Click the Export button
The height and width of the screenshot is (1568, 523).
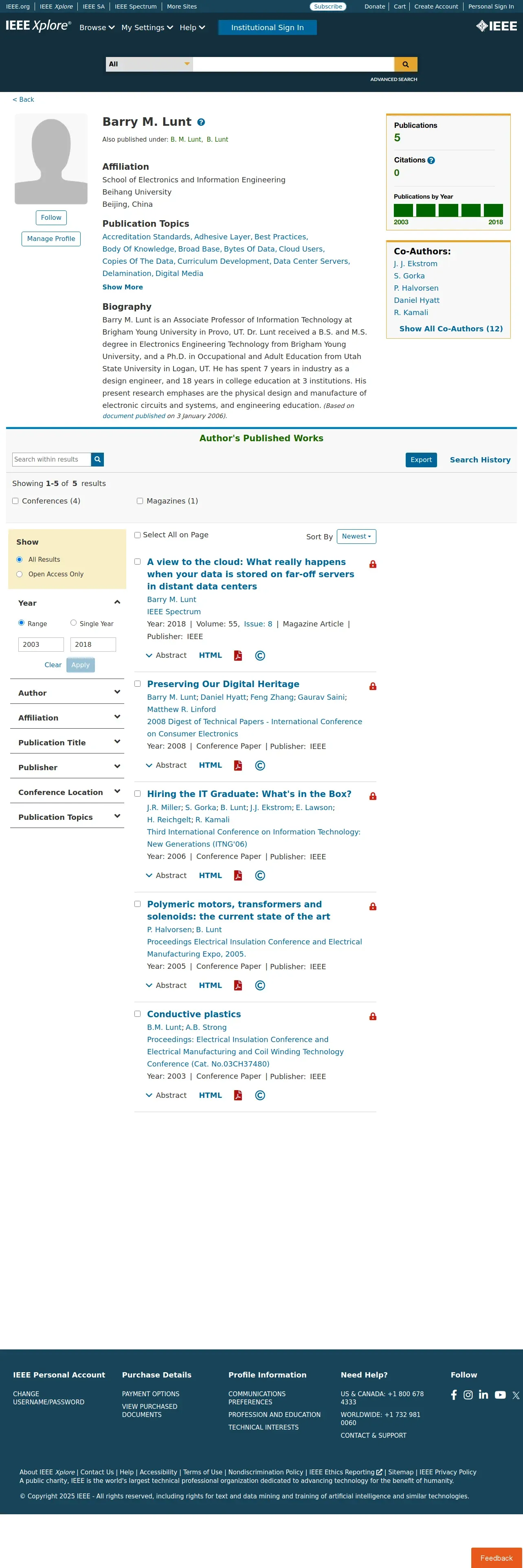pos(421,460)
